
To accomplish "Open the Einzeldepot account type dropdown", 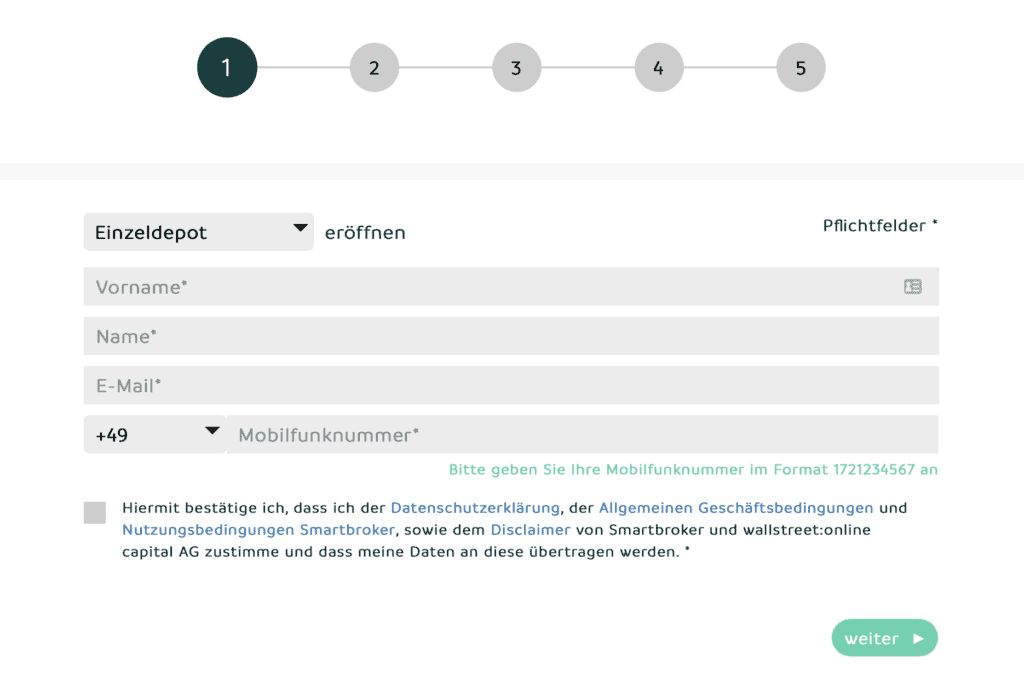I will pyautogui.click(x=199, y=232).
